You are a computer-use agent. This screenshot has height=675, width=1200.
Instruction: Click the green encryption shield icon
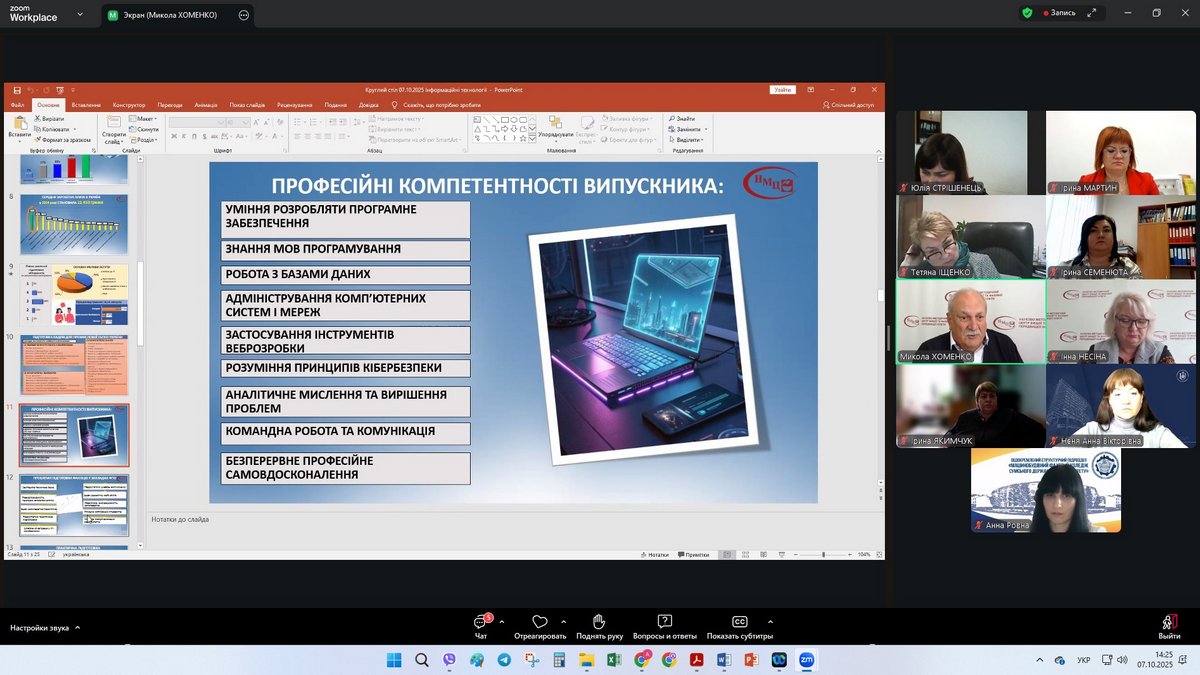point(1027,13)
